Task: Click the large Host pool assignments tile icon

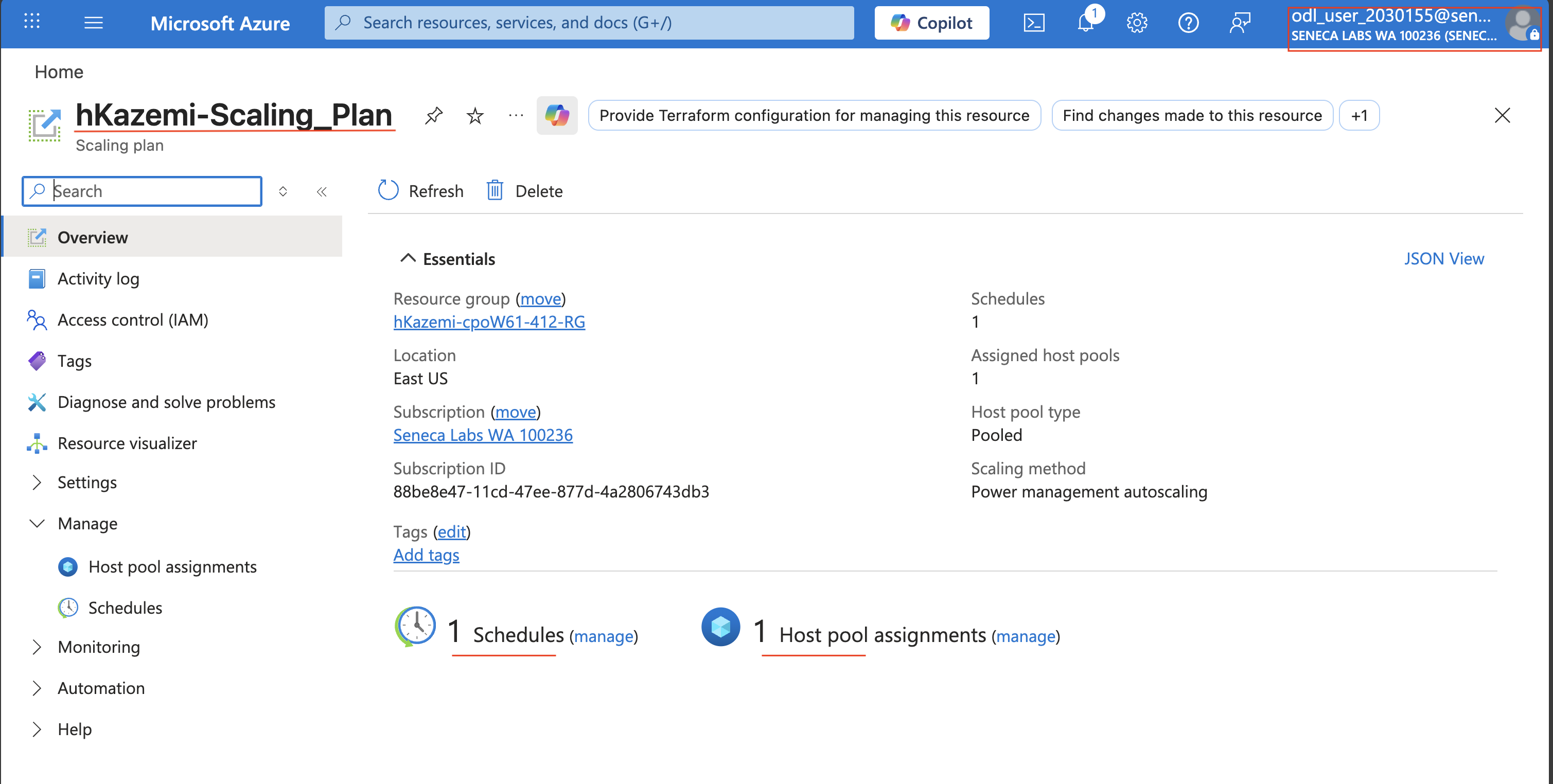Action: click(720, 627)
